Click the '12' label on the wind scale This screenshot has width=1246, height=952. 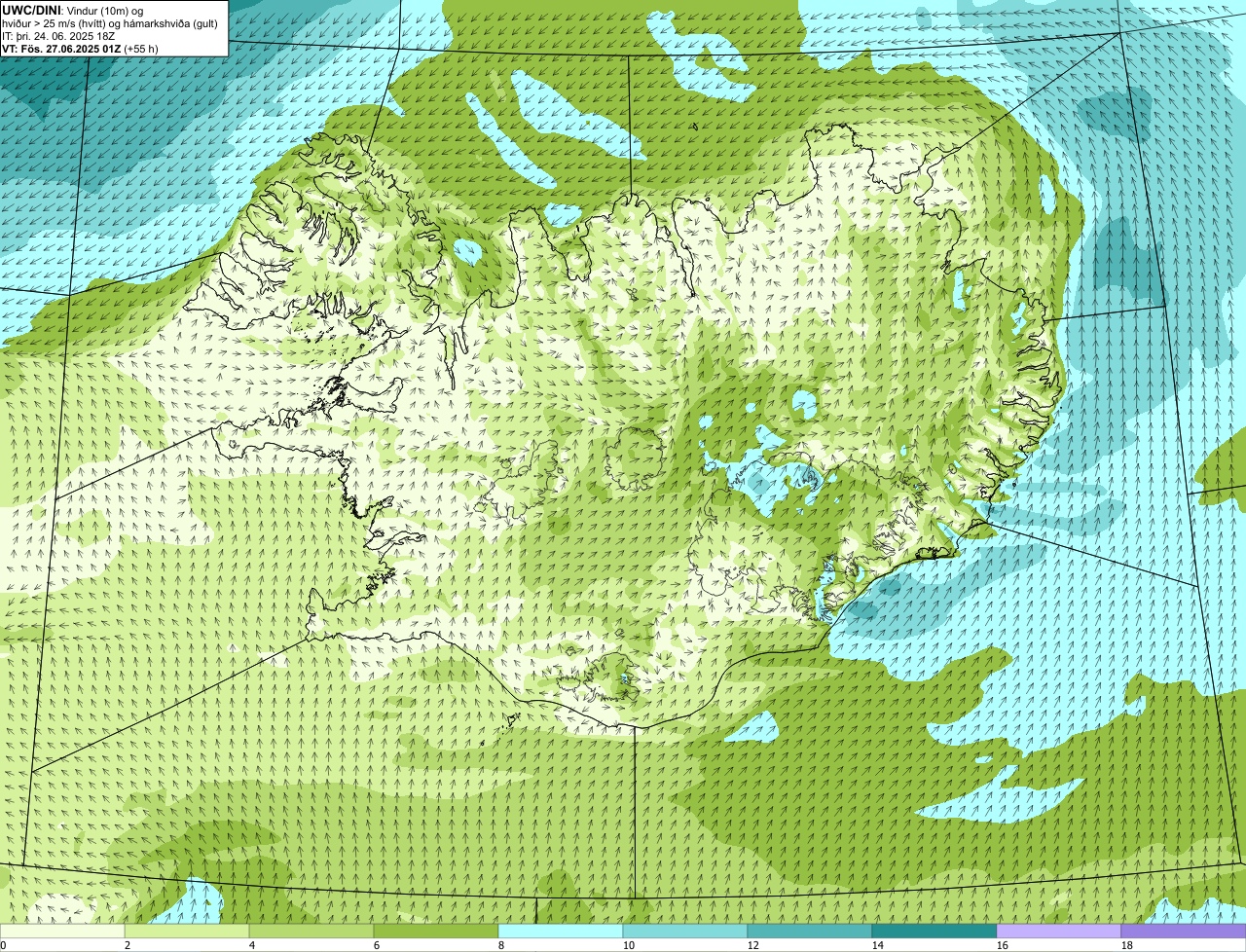(x=753, y=945)
